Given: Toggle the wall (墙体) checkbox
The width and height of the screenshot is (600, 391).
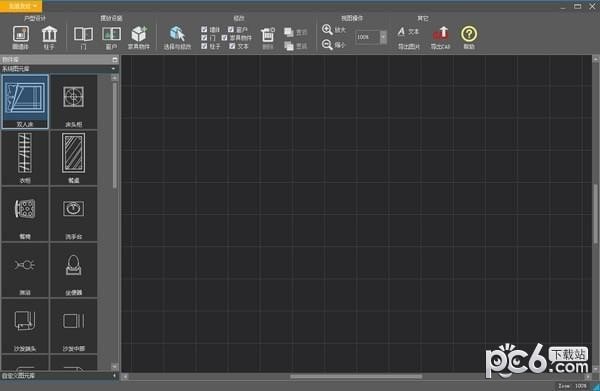Looking at the screenshot, I should click(204, 29).
